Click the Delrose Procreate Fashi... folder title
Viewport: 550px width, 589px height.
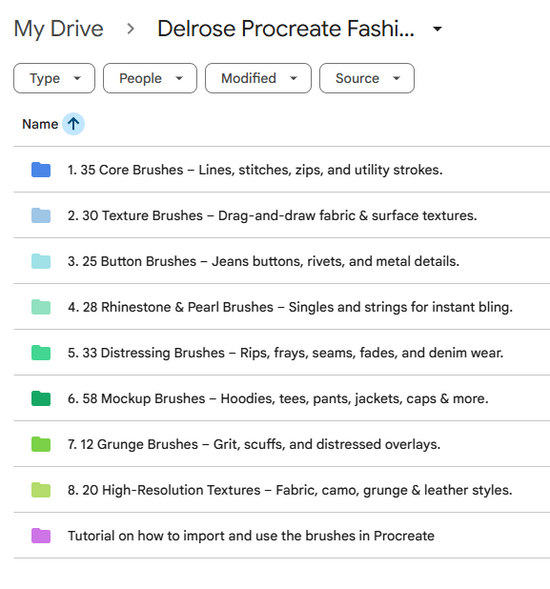point(286,29)
